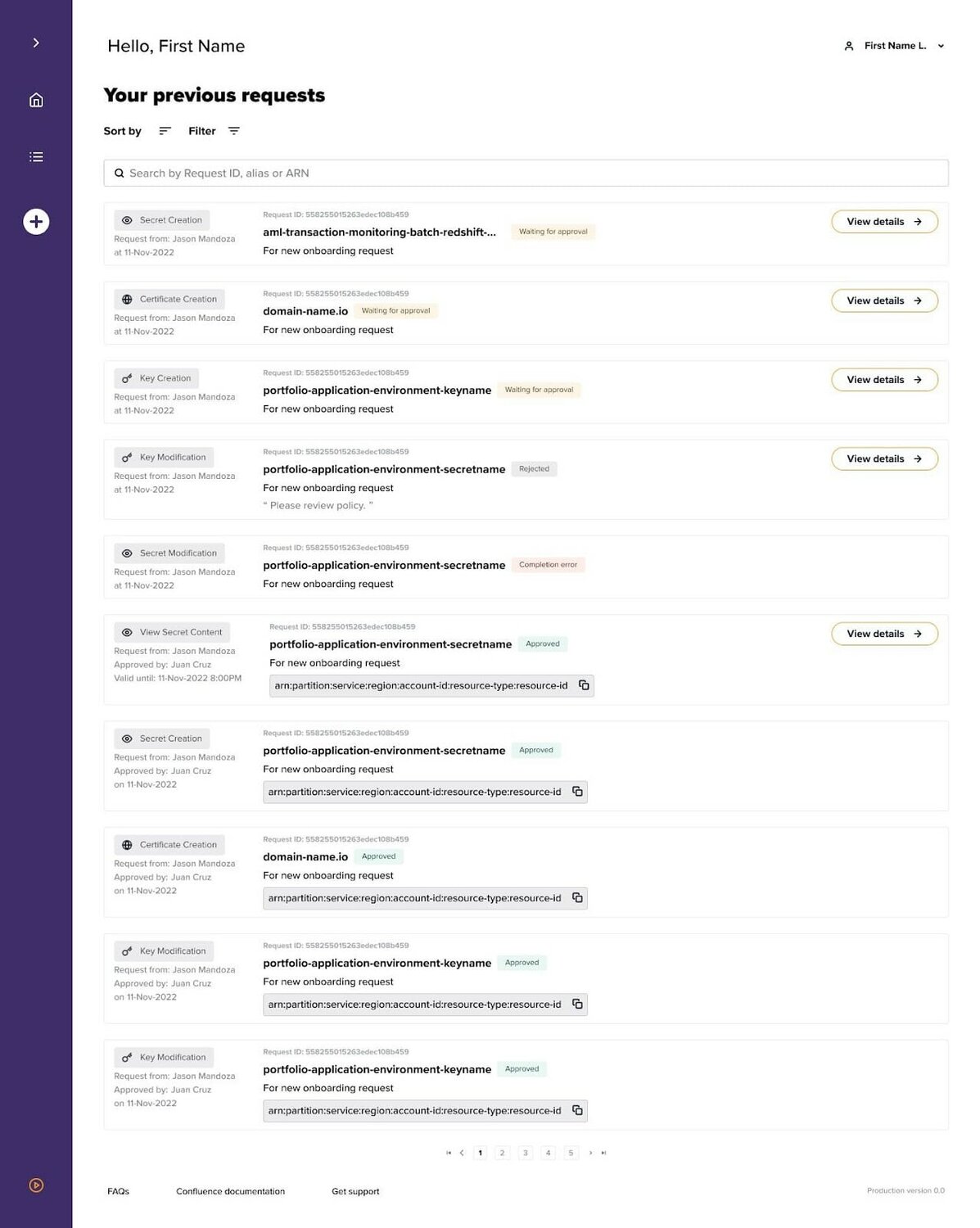
Task: Click the orange play icon in sidebar
Action: [36, 1185]
